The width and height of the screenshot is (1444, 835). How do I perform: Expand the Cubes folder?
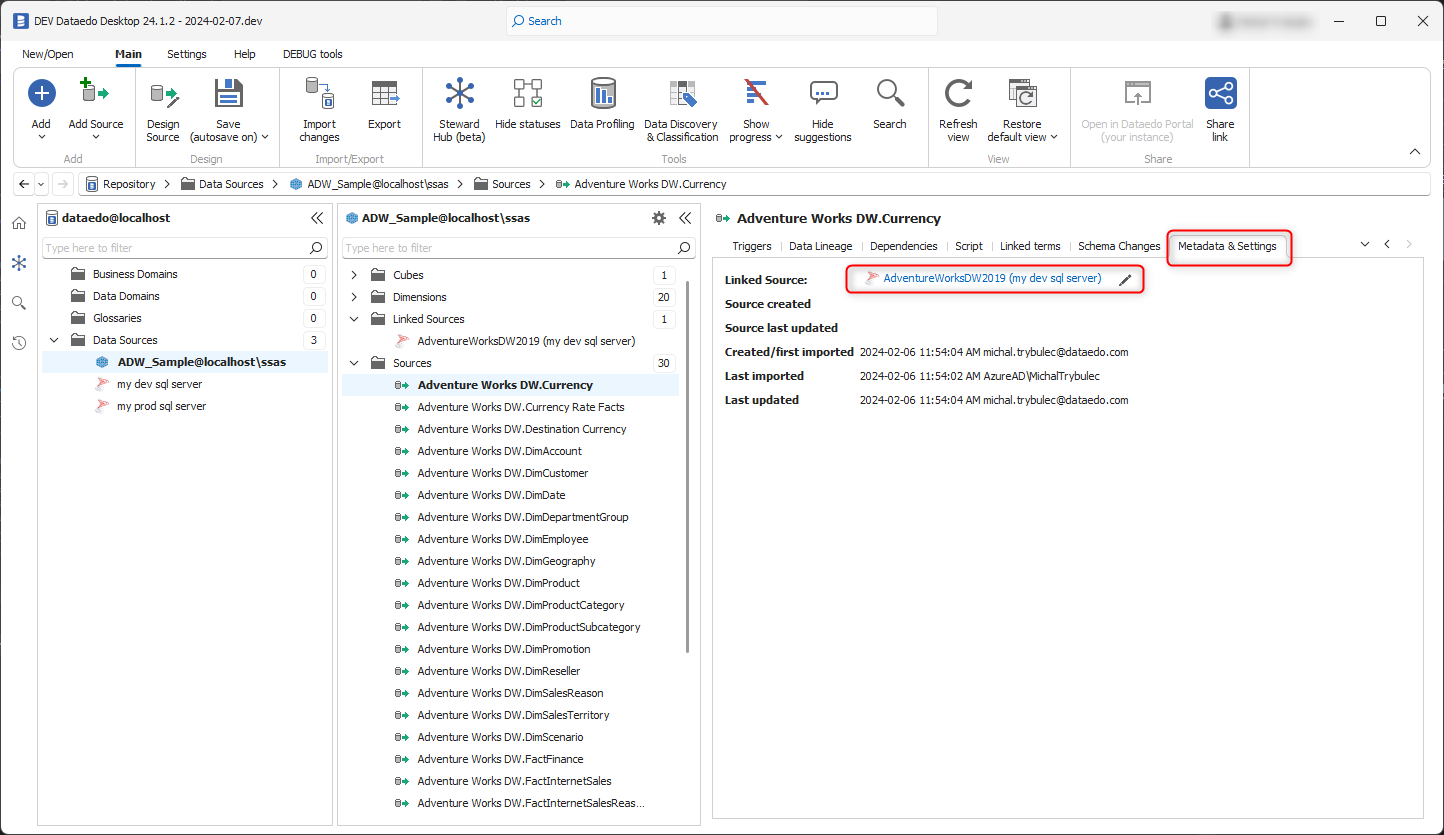tap(354, 275)
